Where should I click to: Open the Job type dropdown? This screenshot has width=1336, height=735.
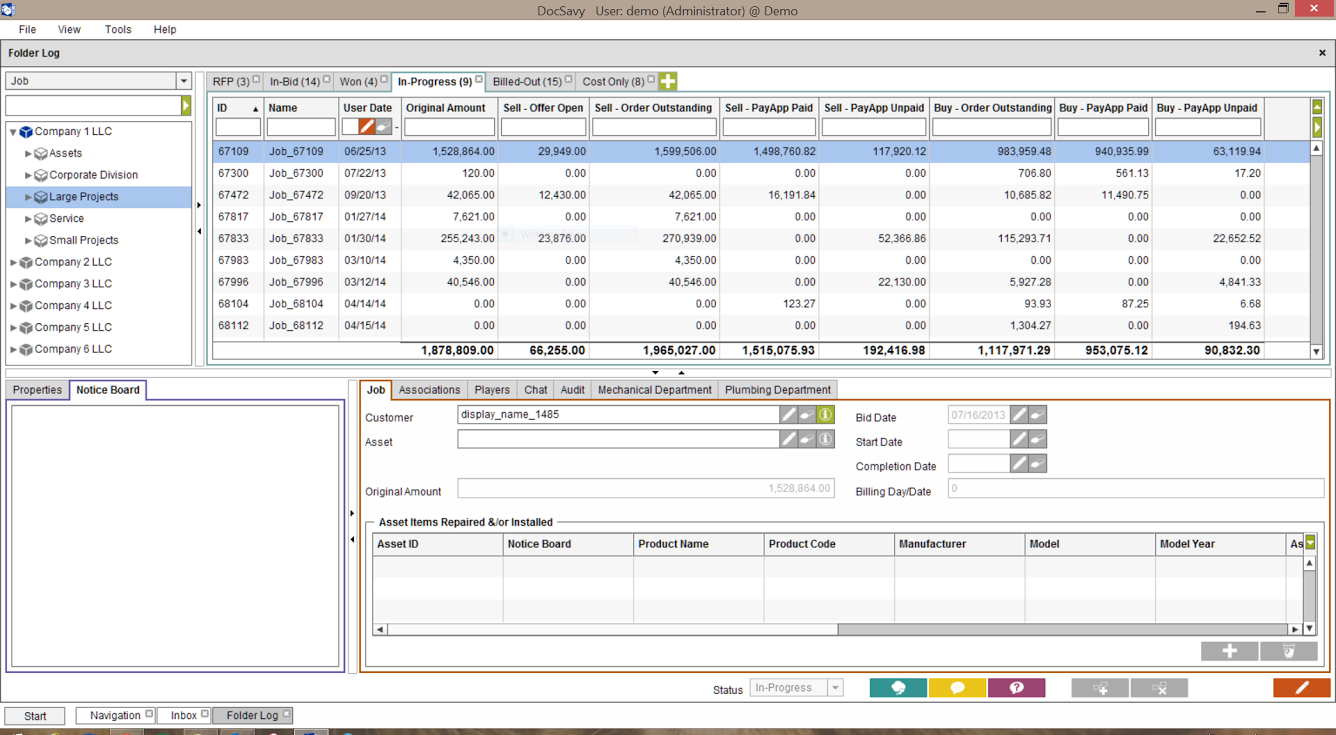(x=183, y=81)
